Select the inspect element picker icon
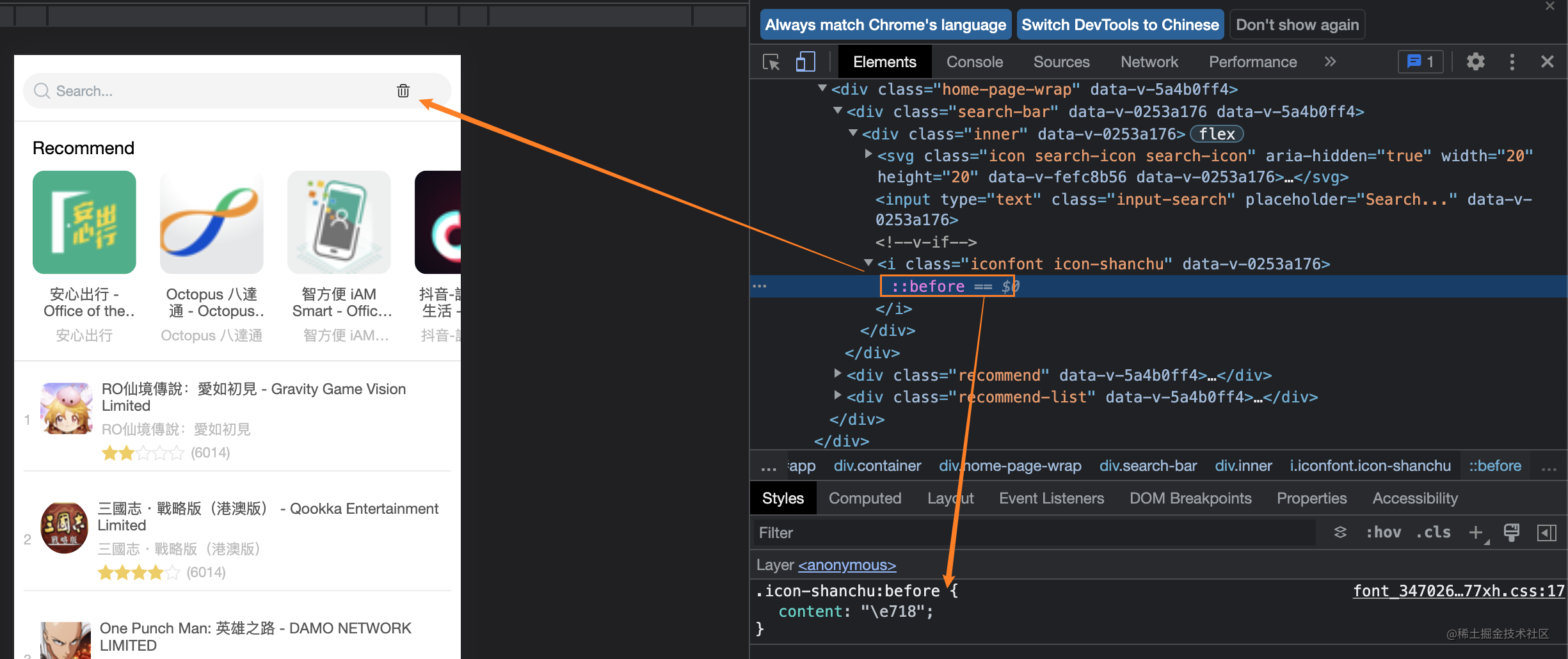This screenshot has height=659, width=1568. (x=771, y=61)
